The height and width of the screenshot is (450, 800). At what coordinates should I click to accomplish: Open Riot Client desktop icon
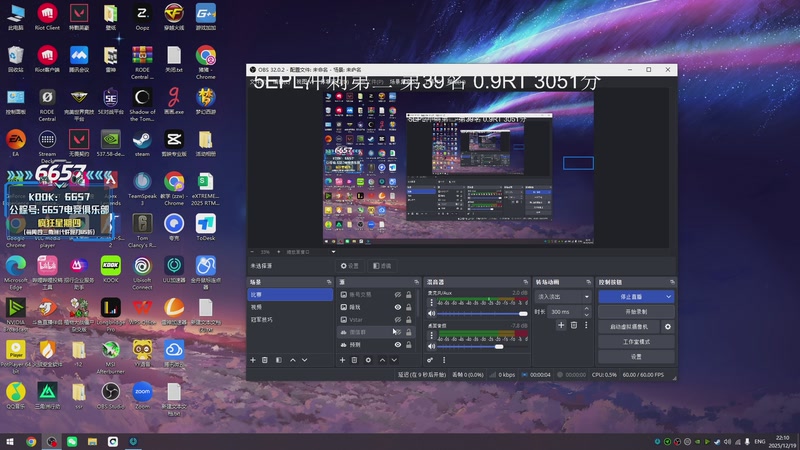click(x=47, y=17)
